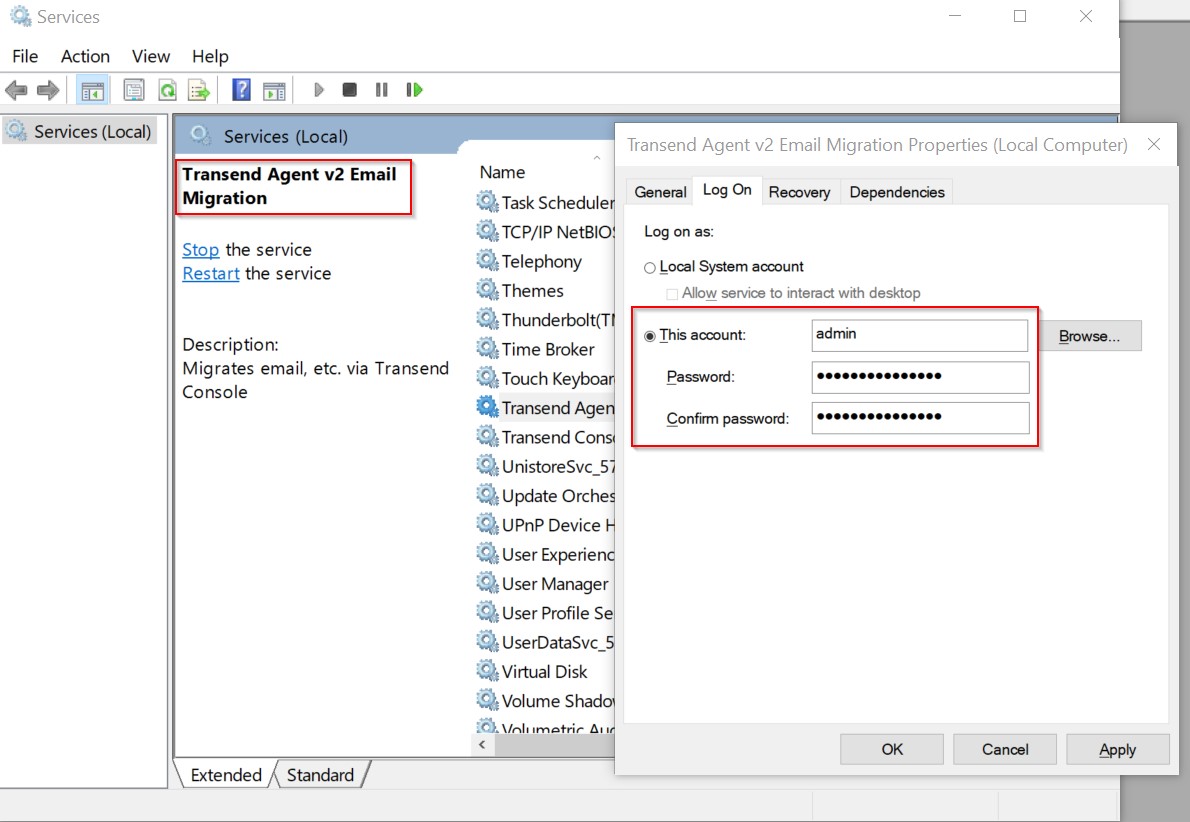1190x822 pixels.
Task: Switch to Extended view tab
Action: click(x=225, y=774)
